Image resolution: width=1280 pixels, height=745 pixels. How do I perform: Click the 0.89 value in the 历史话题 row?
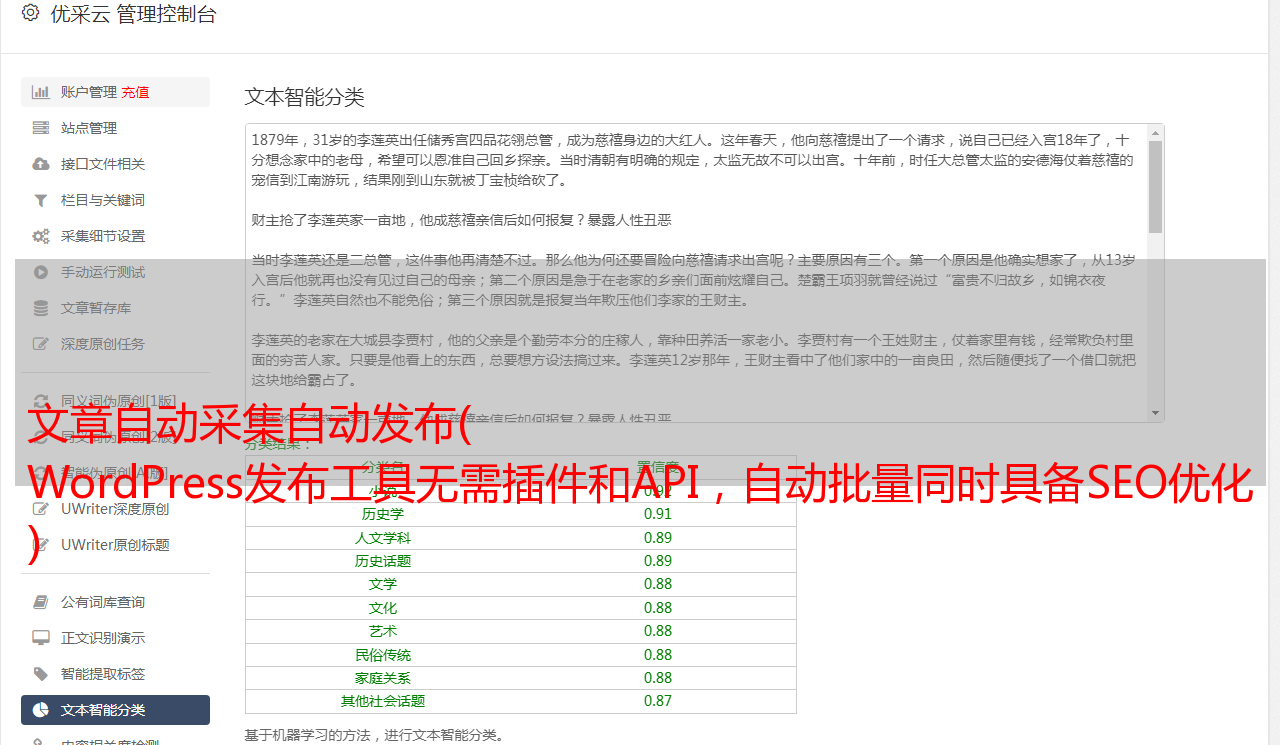pos(658,561)
